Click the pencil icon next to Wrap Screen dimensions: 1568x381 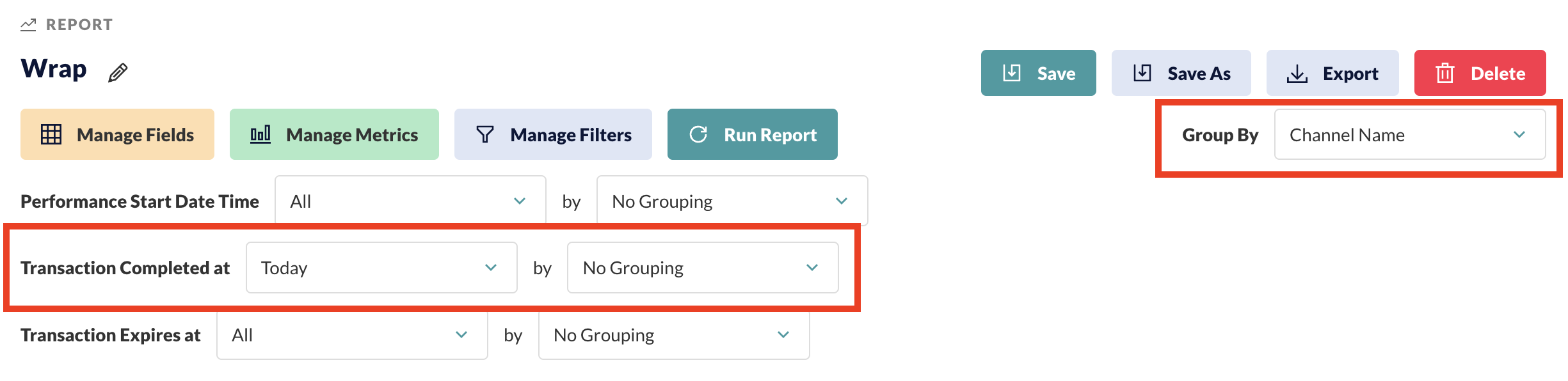point(118,72)
